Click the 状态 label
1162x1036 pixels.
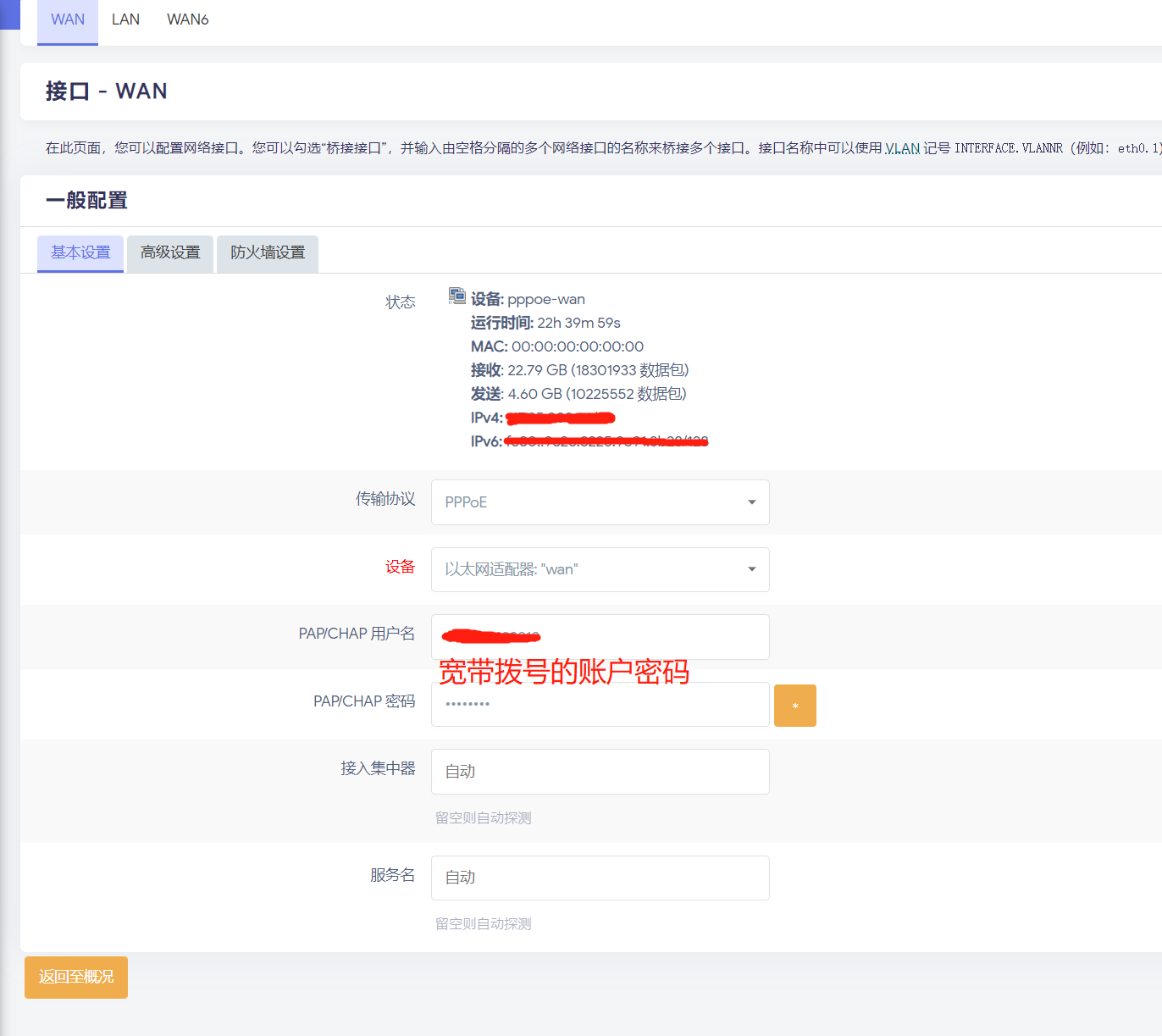[x=401, y=302]
